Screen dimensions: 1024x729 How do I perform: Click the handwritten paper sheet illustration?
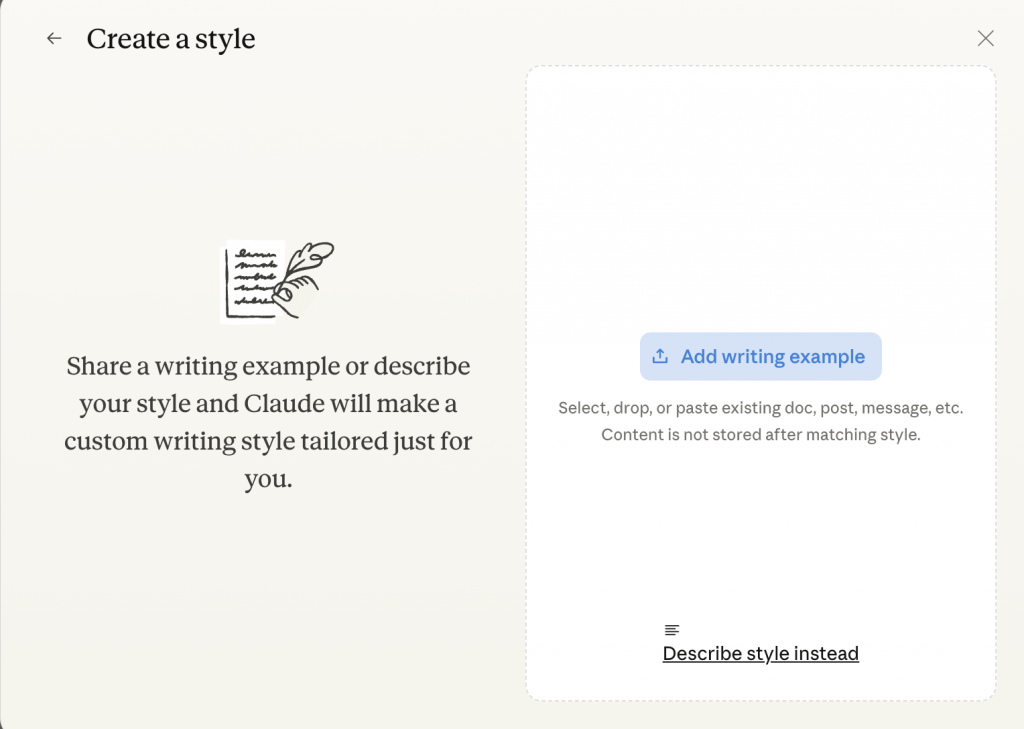point(248,281)
